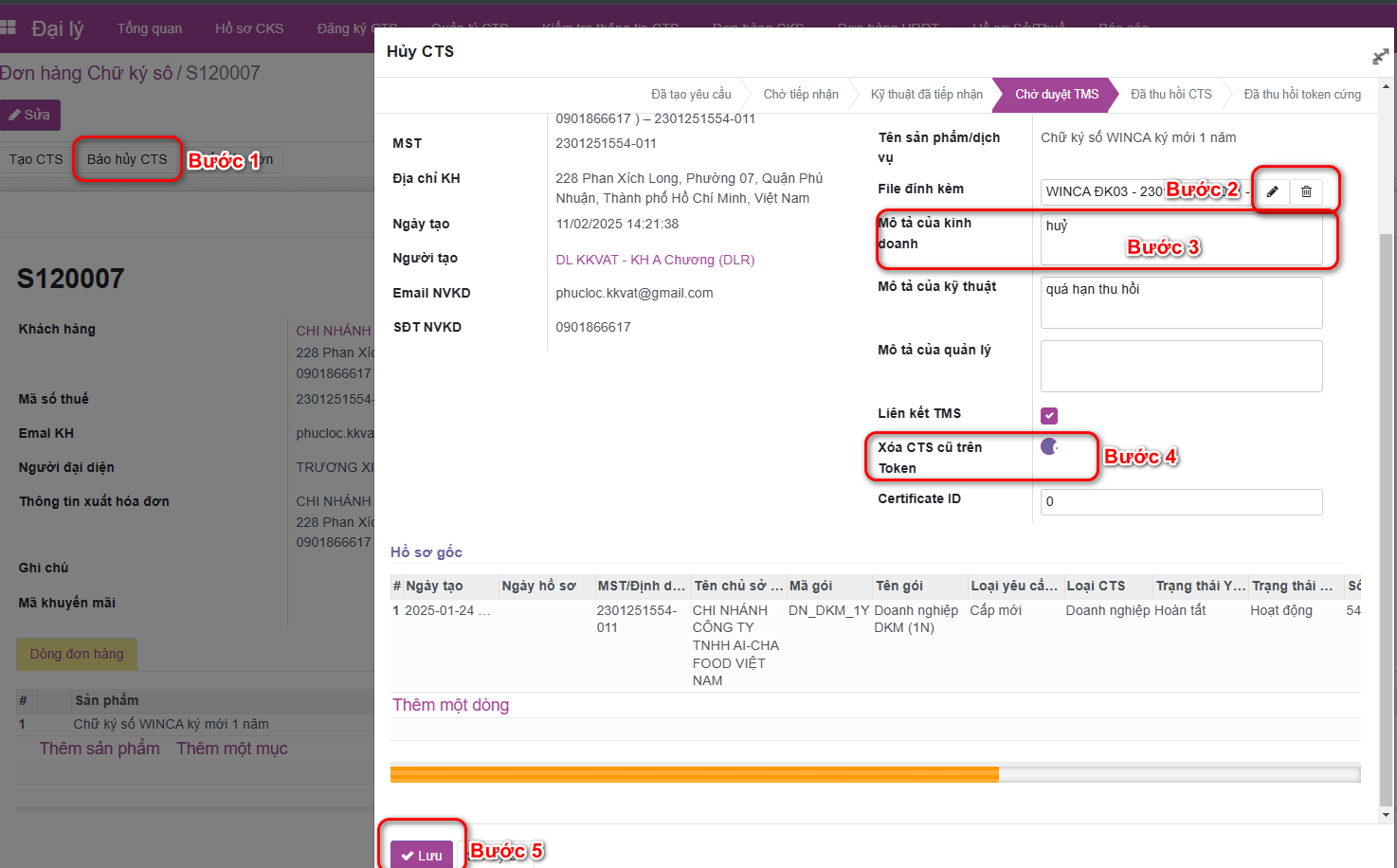Click the expand dialog icon in Hủy CTS header
Viewport: 1397px width, 868px height.
pyautogui.click(x=1380, y=57)
